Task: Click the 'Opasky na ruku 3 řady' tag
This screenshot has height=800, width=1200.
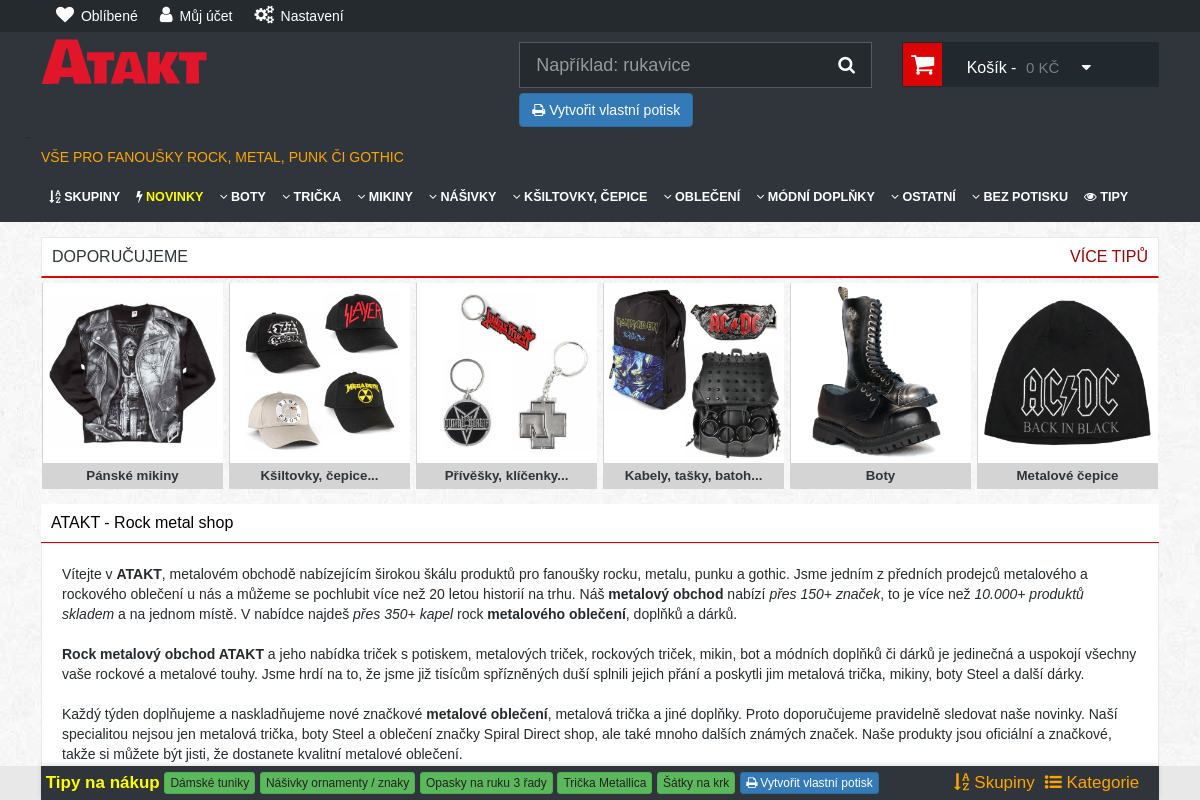Action: point(486,783)
